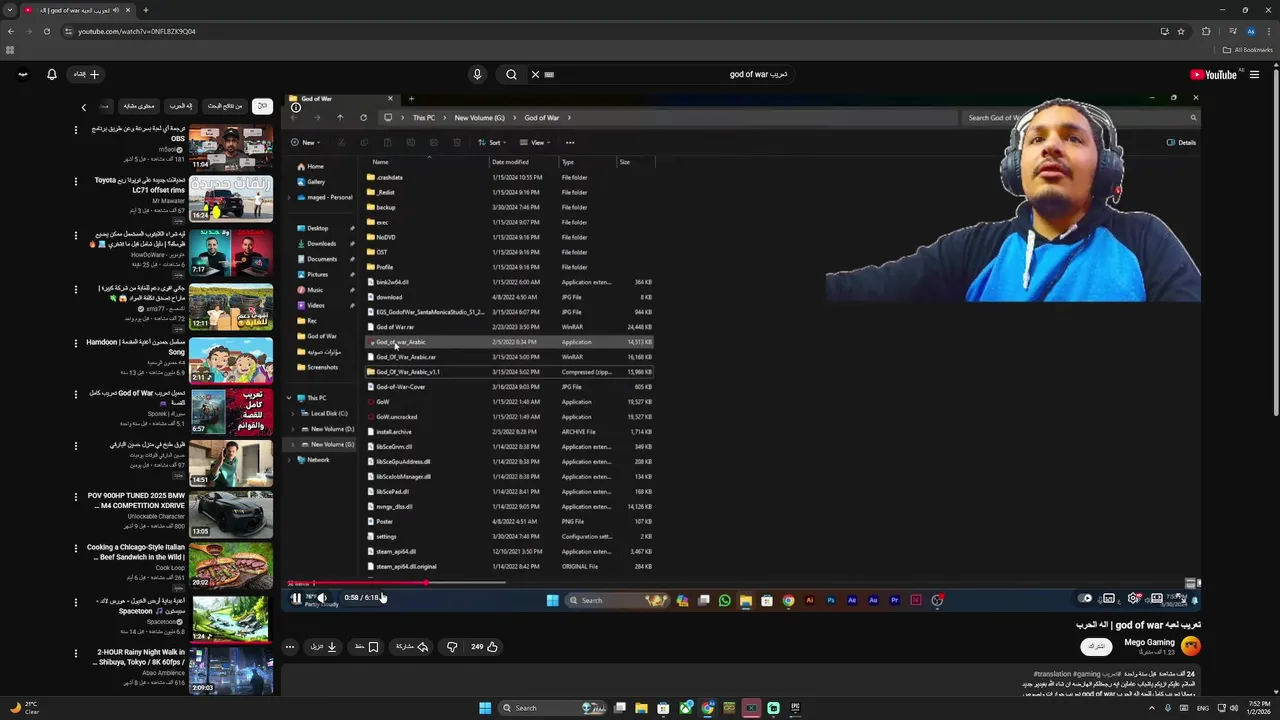Download the video with the download button
Image resolution: width=1280 pixels, height=720 pixels.
tap(325, 647)
